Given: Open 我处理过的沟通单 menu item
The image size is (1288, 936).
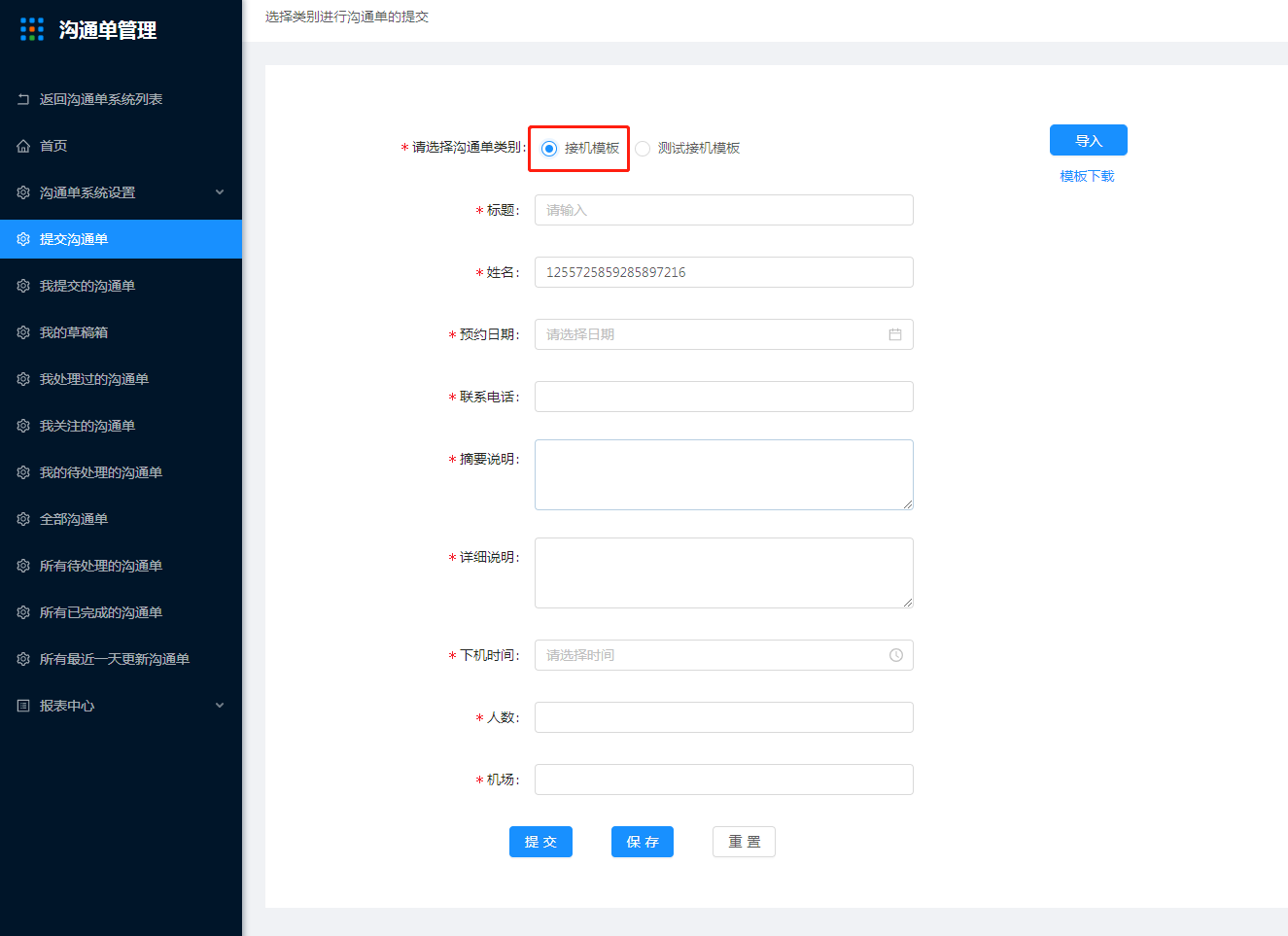Looking at the screenshot, I should click(121, 379).
